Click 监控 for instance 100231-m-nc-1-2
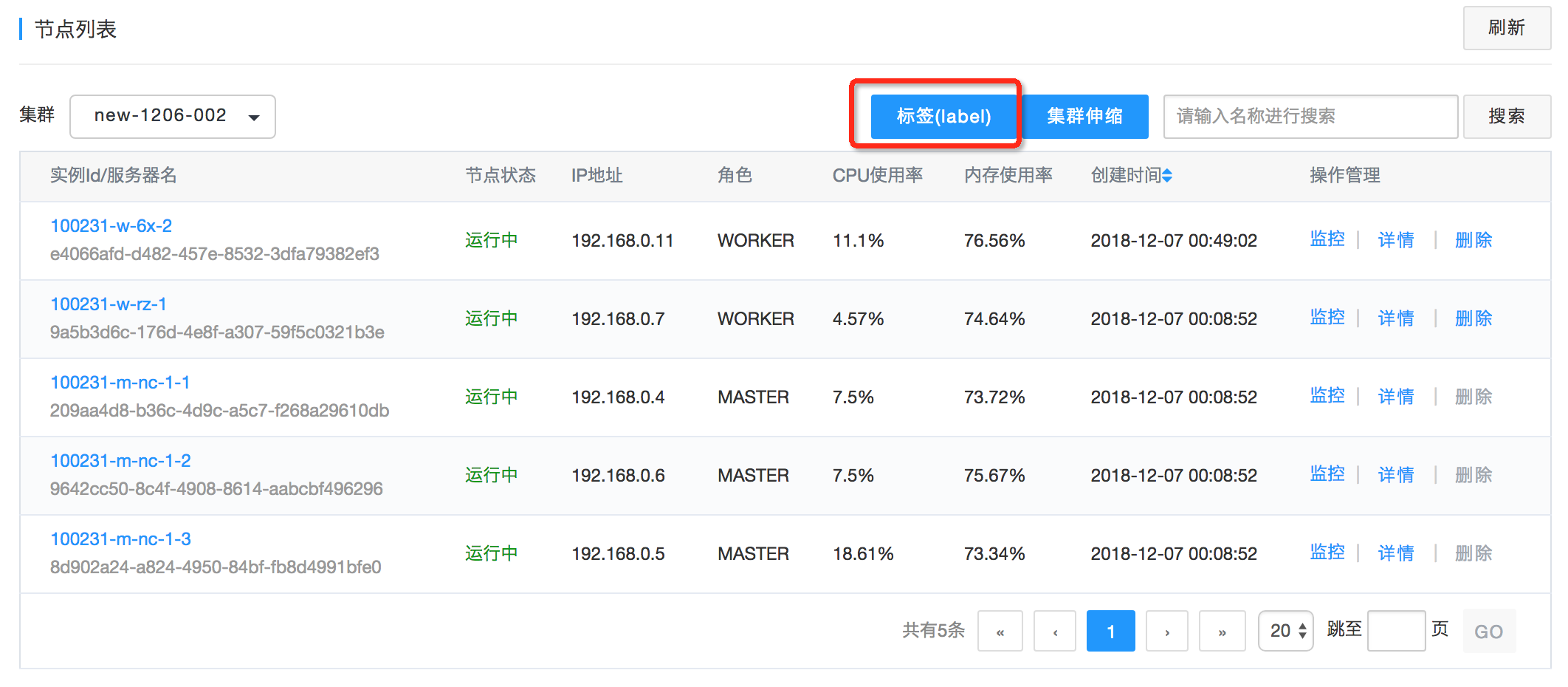Screen dimensions: 1568x687 pyautogui.click(x=1327, y=474)
